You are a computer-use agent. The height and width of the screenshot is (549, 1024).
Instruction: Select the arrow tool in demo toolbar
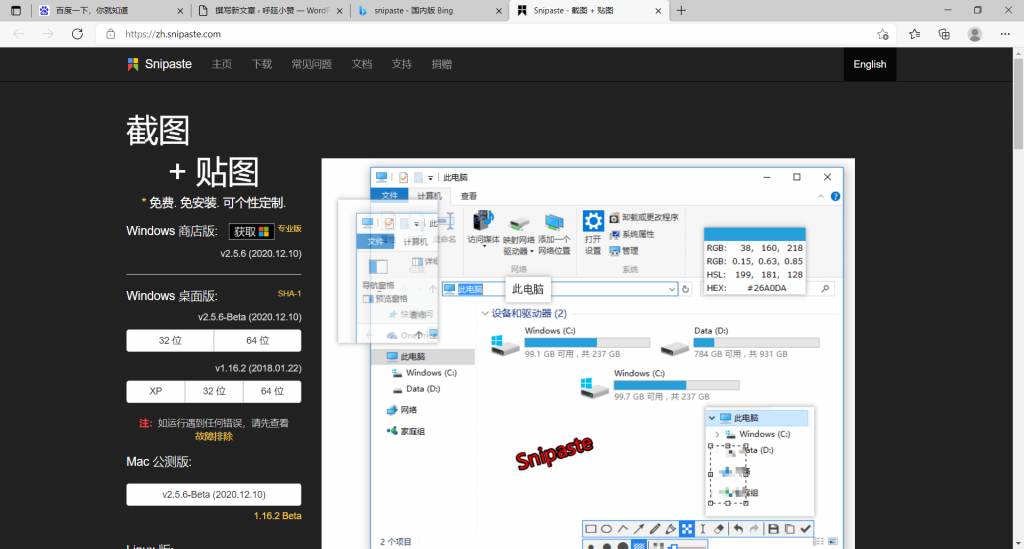[639, 529]
